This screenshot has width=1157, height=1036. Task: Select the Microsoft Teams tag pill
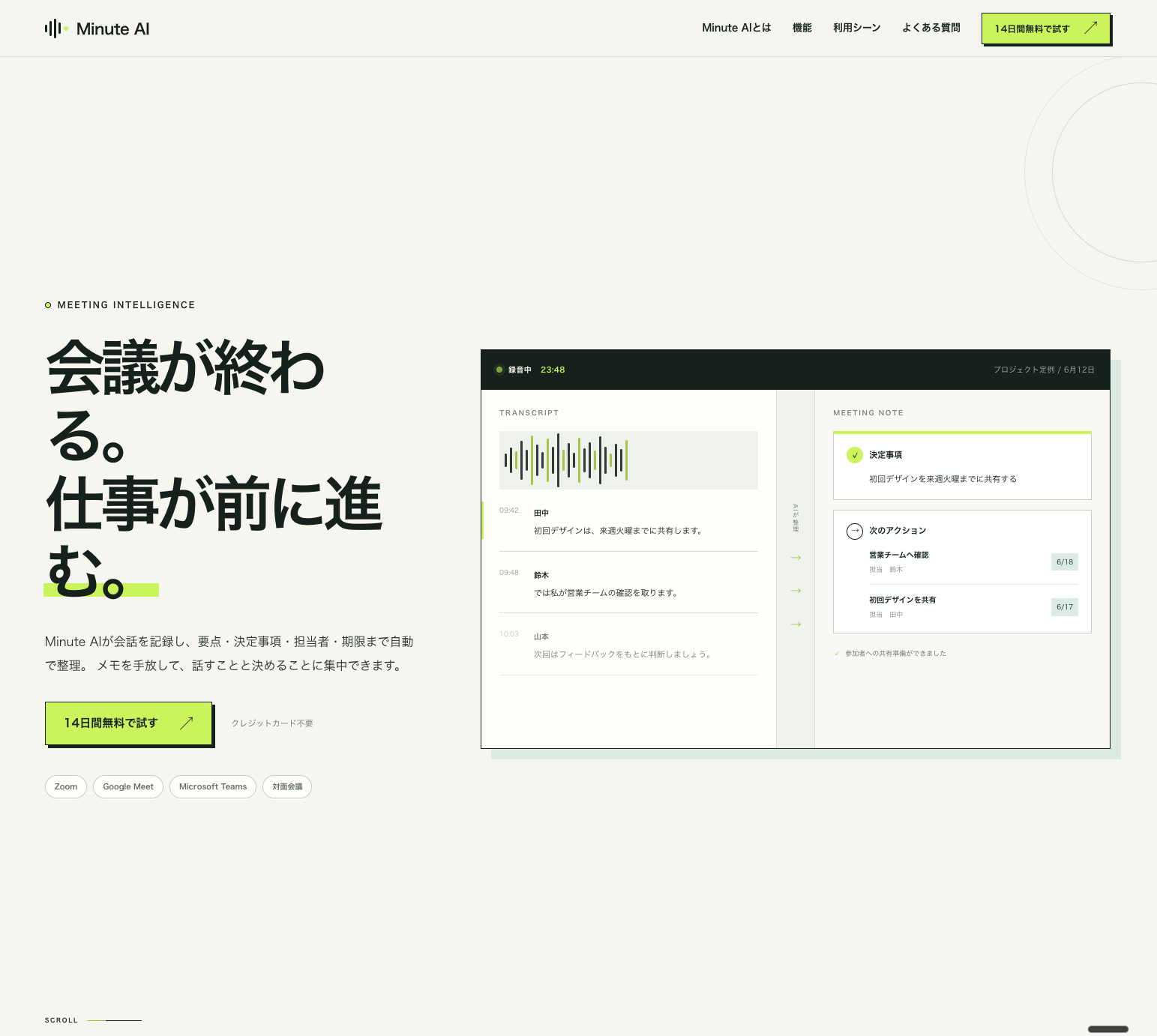[x=213, y=786]
